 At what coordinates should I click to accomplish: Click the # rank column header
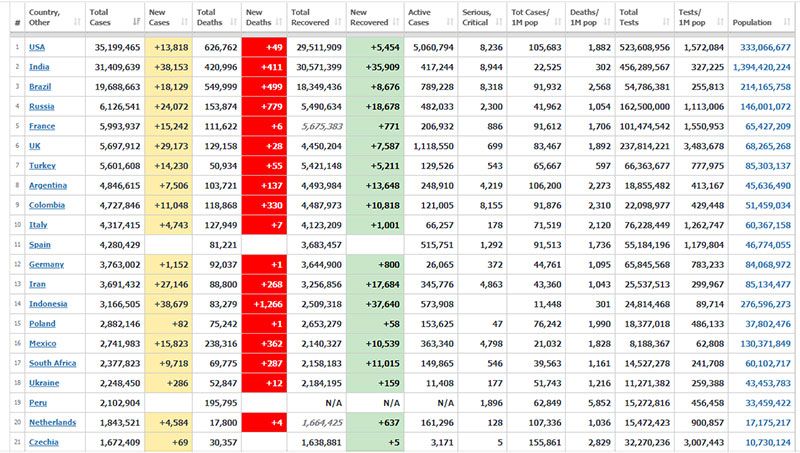[17, 22]
